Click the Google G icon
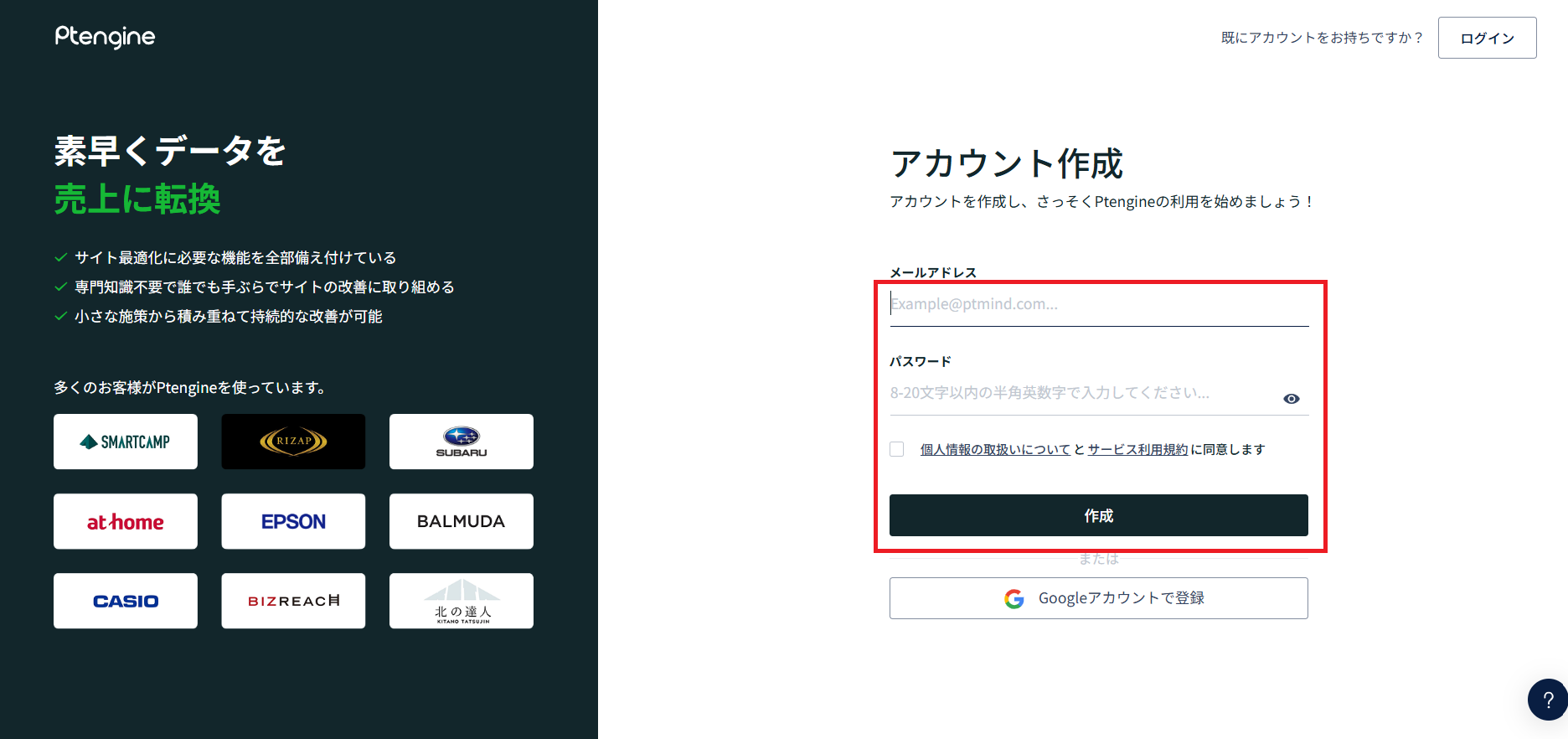Viewport: 1568px width, 739px height. tap(1014, 598)
